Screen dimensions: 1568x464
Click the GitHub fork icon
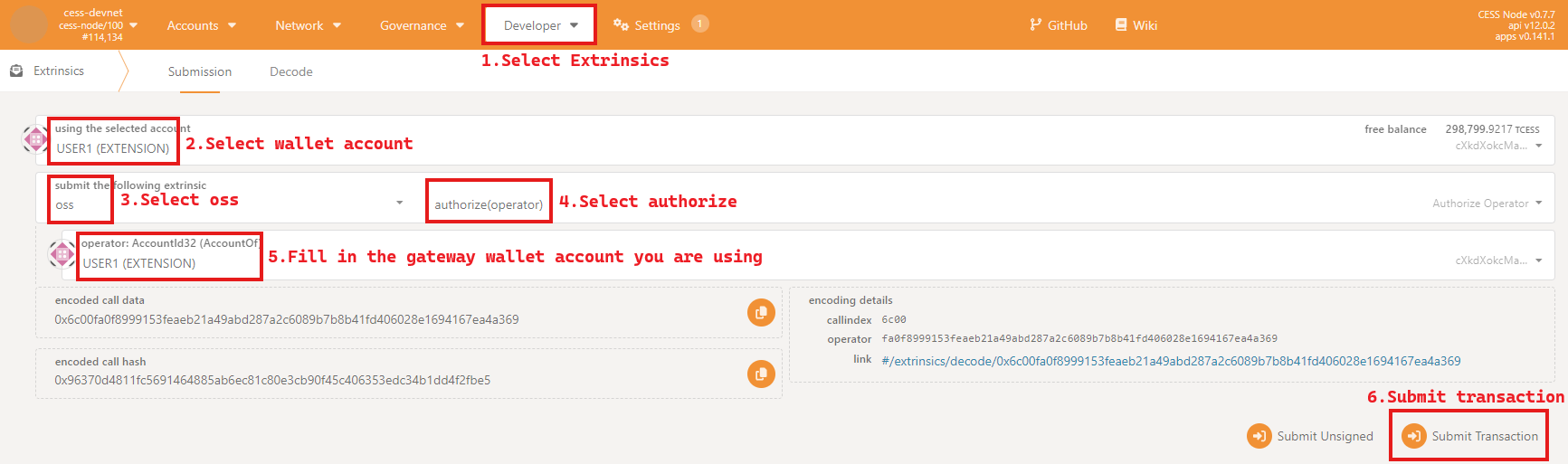click(x=1036, y=24)
